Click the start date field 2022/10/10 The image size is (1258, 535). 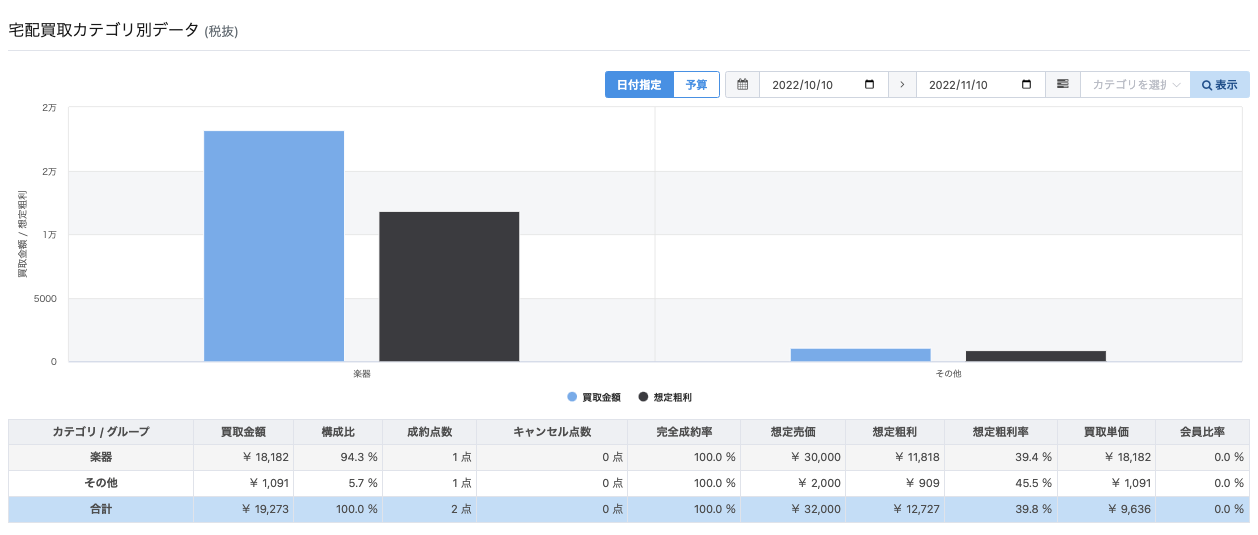824,85
